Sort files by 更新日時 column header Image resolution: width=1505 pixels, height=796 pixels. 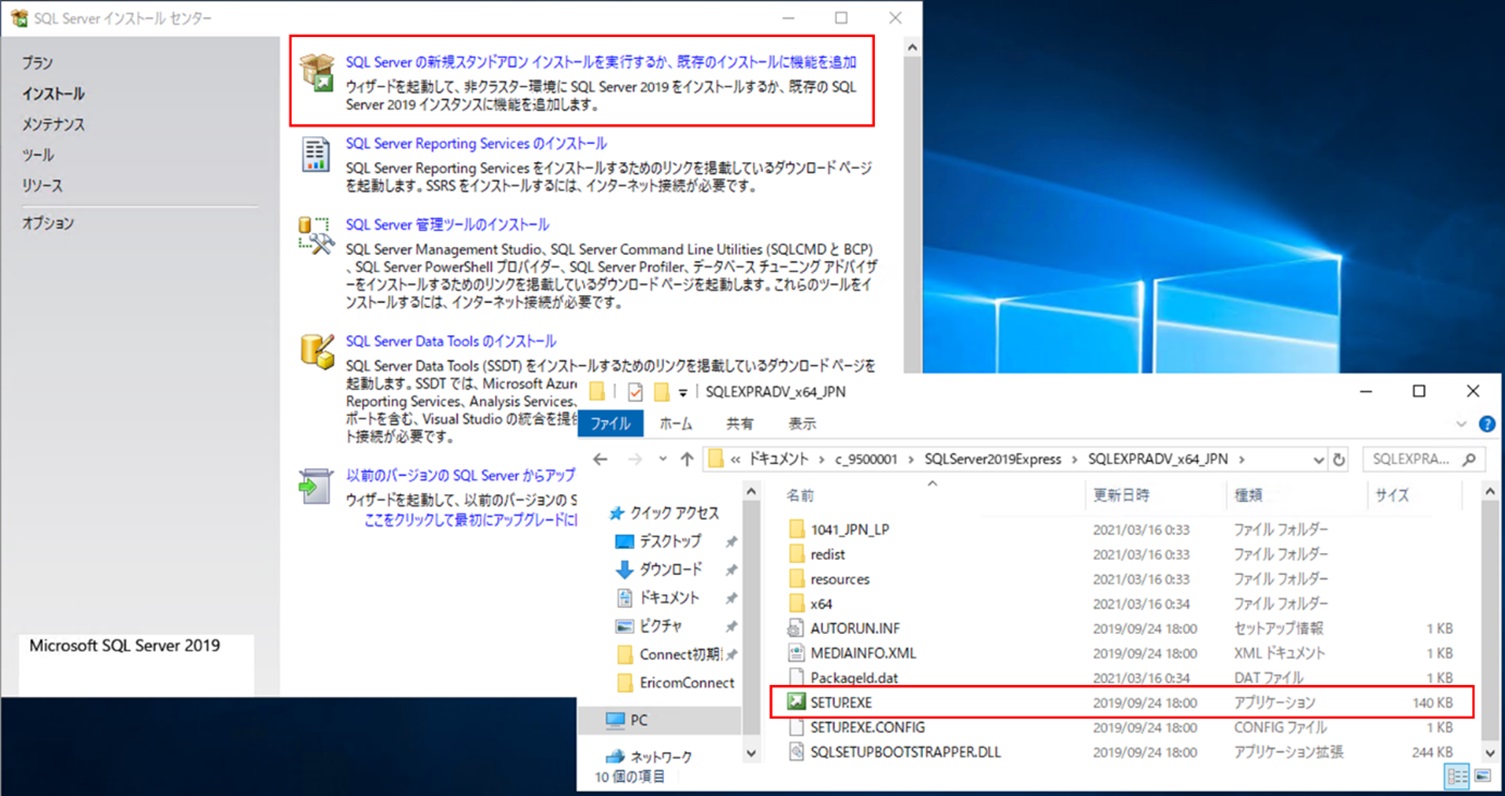point(1121,495)
